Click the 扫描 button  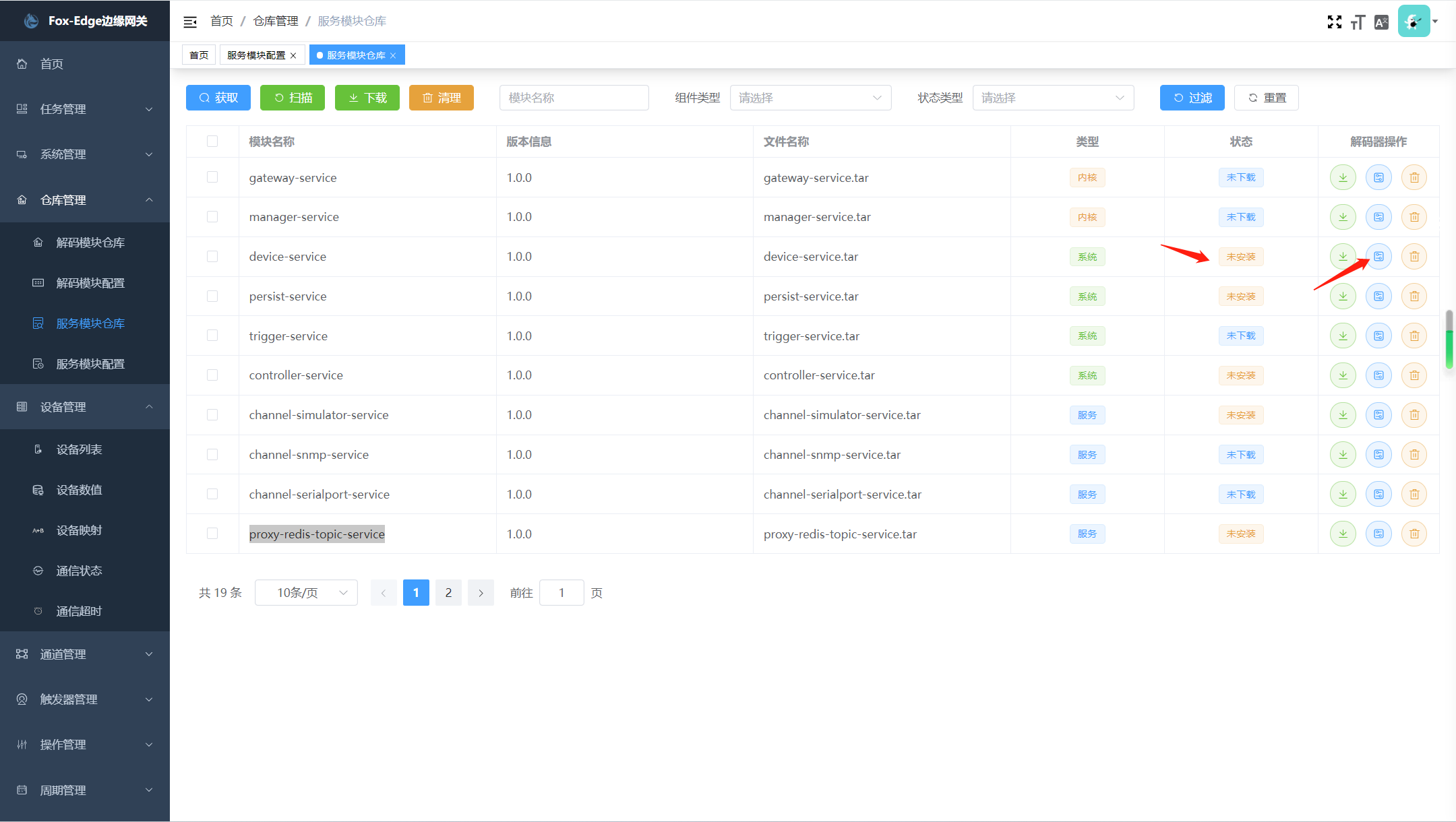(293, 98)
